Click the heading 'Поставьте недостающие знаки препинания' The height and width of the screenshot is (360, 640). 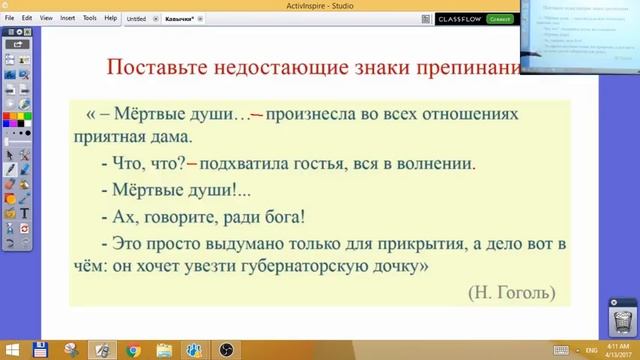(313, 67)
